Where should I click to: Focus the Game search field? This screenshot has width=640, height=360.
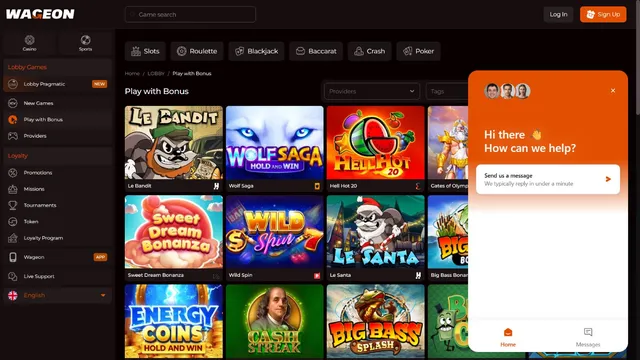click(x=190, y=14)
